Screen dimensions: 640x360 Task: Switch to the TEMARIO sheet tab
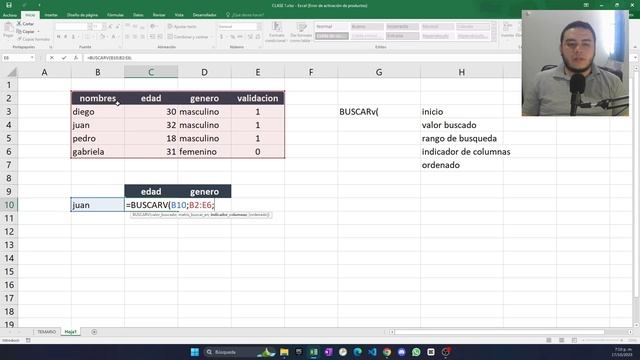click(47, 332)
